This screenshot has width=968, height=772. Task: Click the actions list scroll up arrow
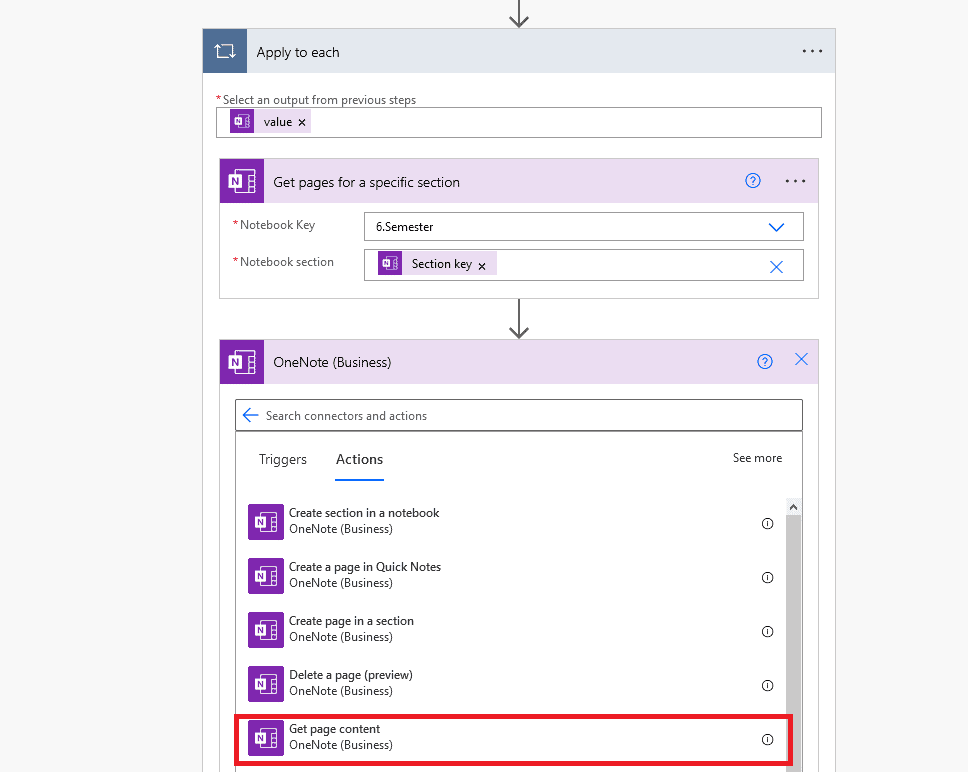click(793, 507)
